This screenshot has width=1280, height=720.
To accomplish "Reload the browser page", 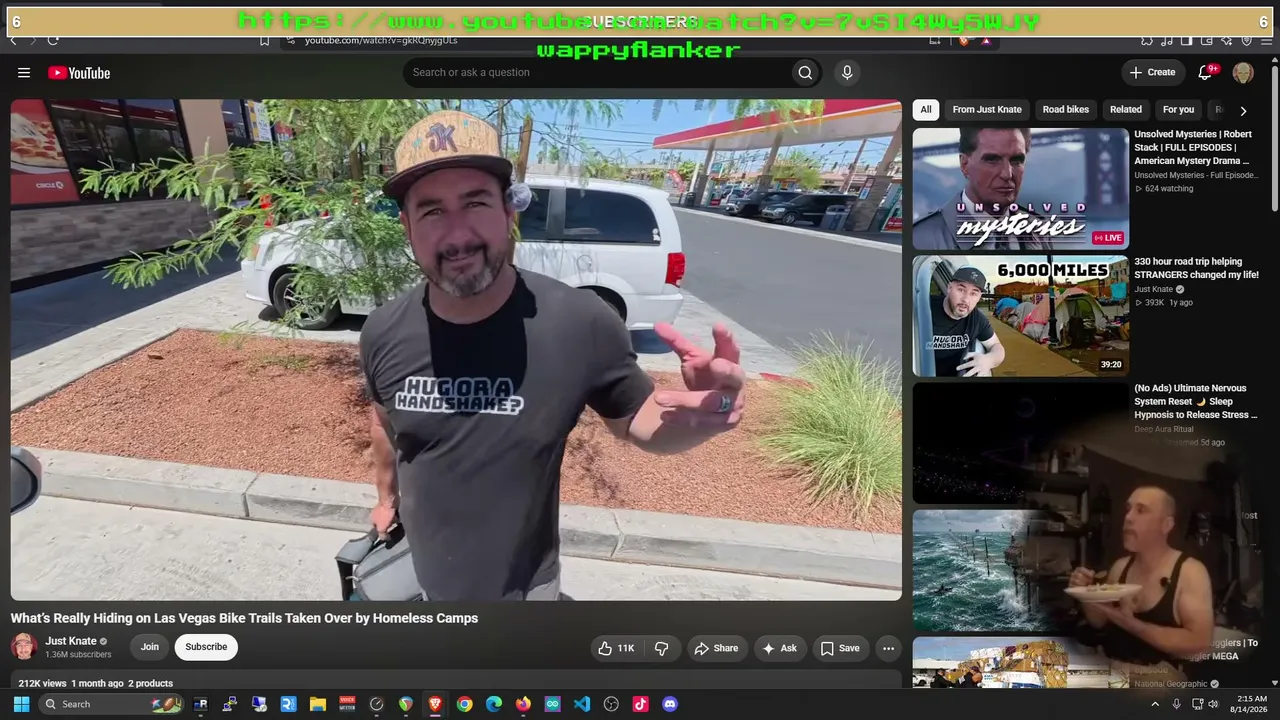I will click(x=52, y=41).
